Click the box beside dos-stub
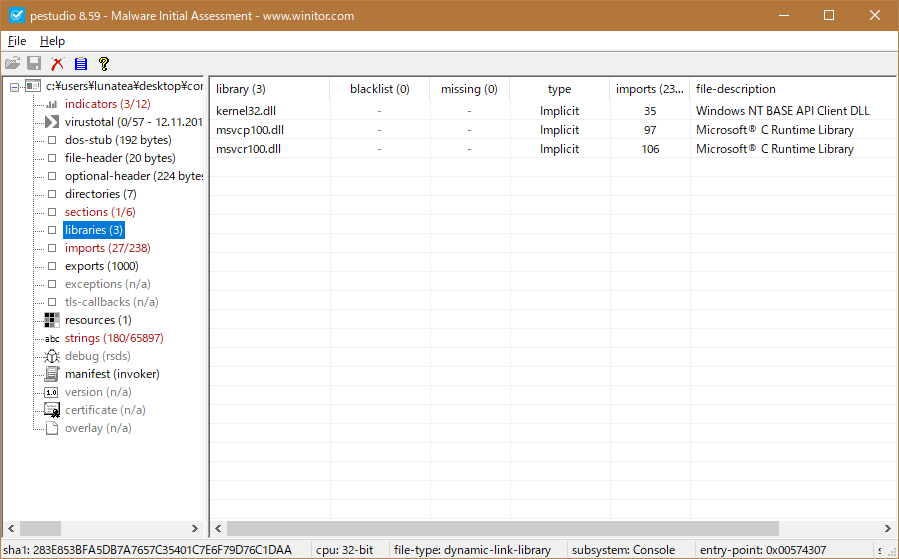The image size is (899, 559). pos(52,140)
